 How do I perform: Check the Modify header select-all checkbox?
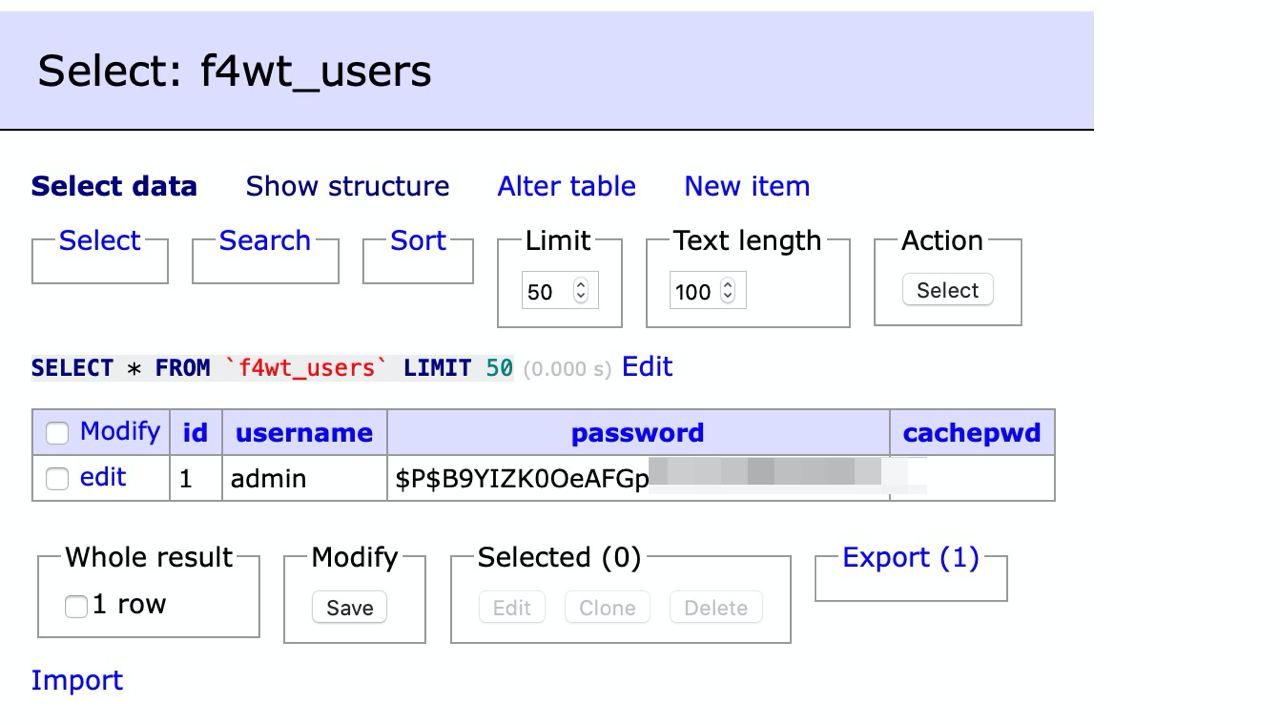click(59, 433)
